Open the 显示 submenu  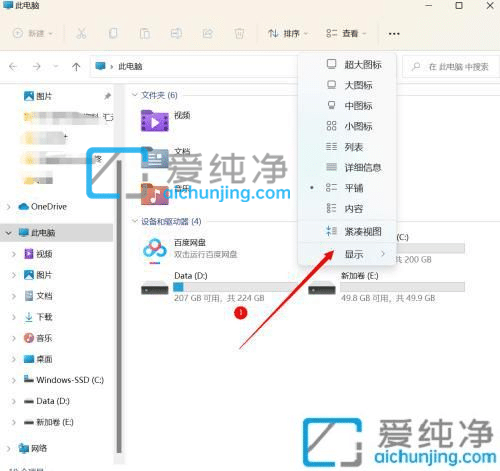tap(347, 254)
